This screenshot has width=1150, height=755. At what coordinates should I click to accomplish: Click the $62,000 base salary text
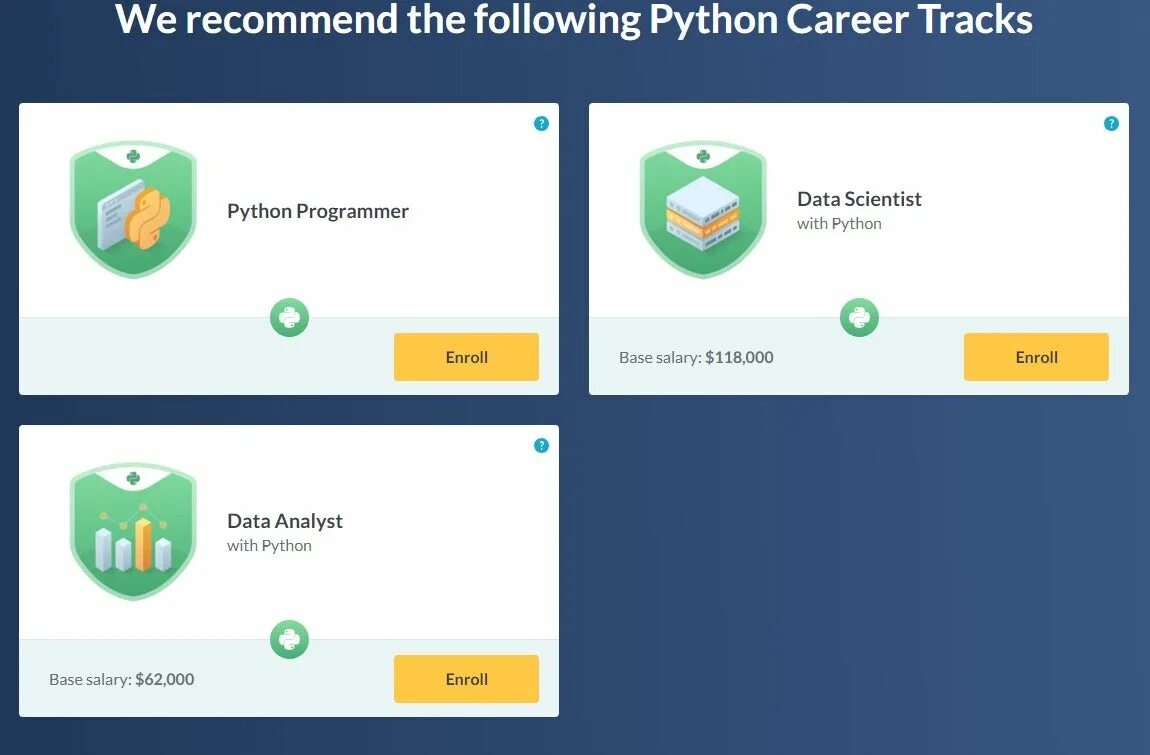[x=165, y=680]
